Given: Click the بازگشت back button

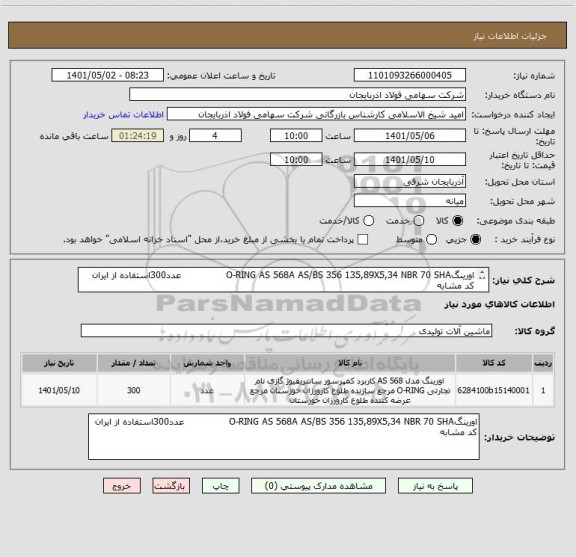Looking at the screenshot, I should coord(171,486).
